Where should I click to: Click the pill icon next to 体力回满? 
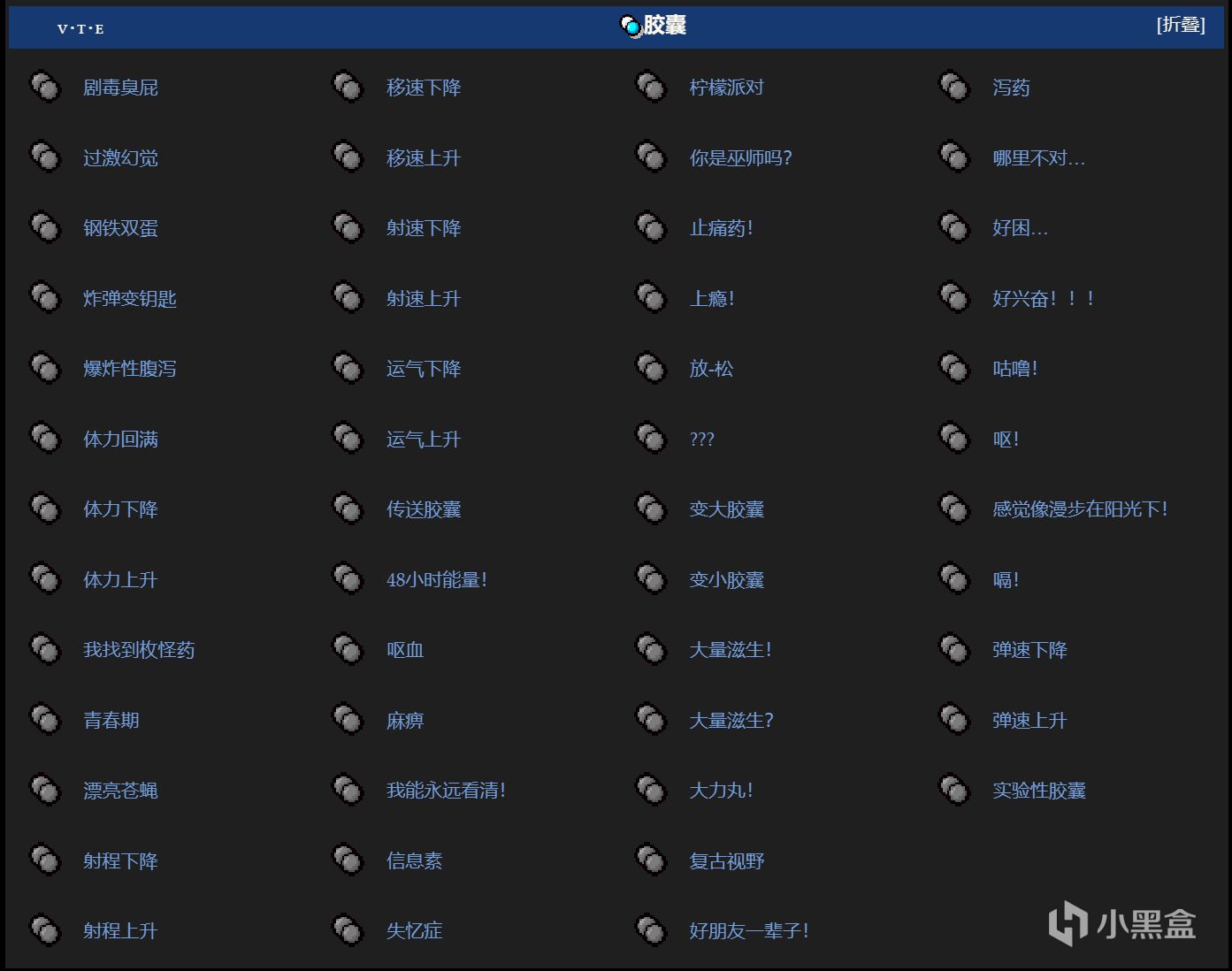[45, 439]
